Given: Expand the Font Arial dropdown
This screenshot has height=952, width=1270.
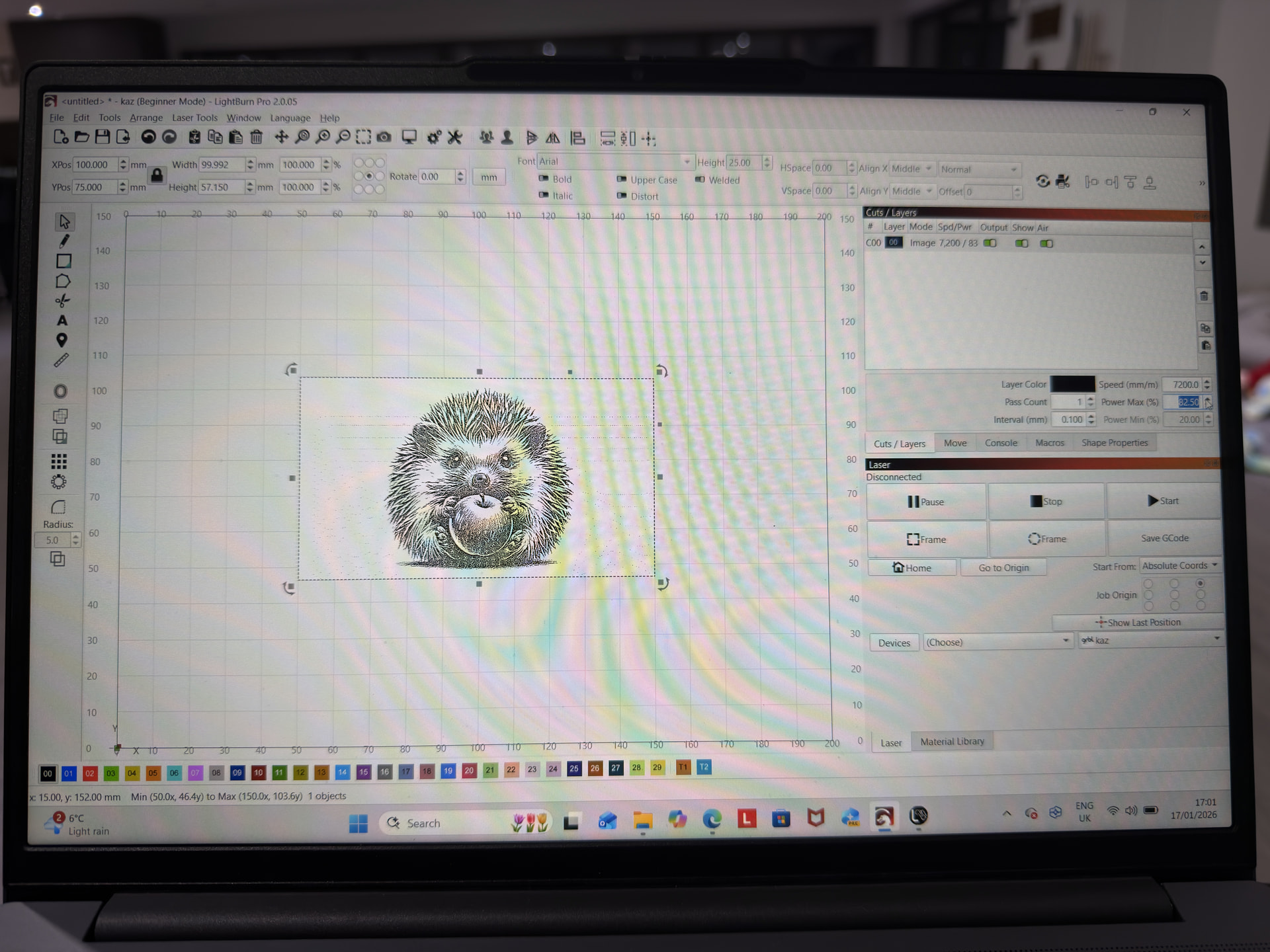Looking at the screenshot, I should click(687, 161).
